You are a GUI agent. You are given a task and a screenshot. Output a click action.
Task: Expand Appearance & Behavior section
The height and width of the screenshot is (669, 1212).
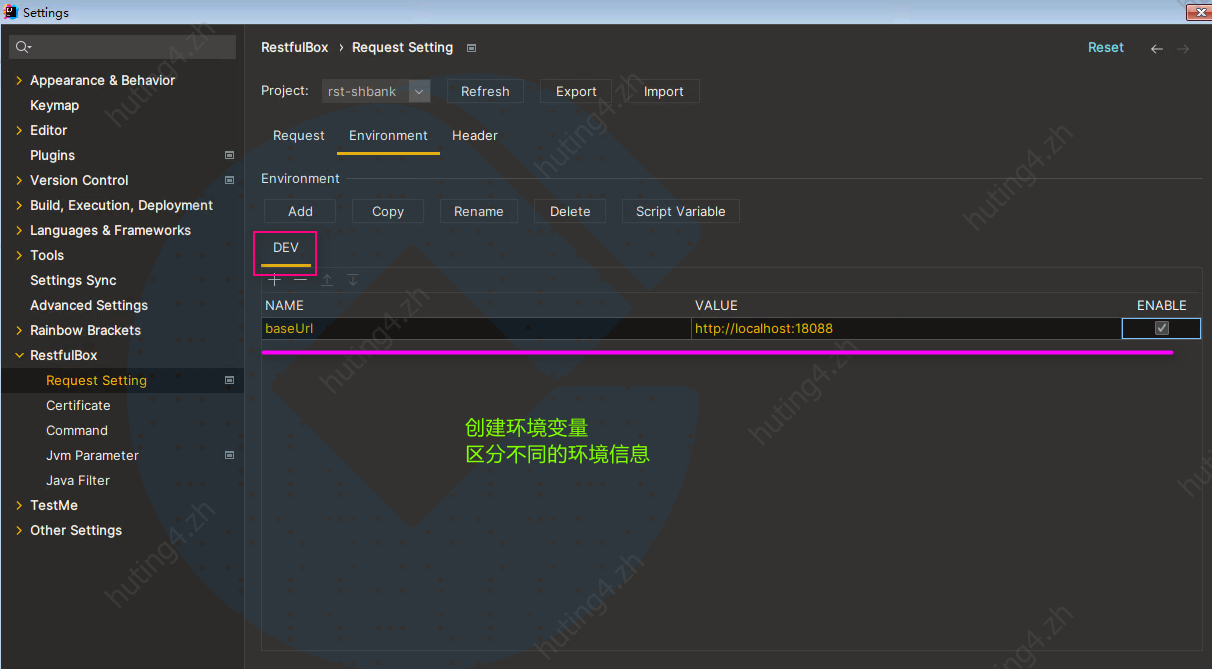click(x=19, y=80)
